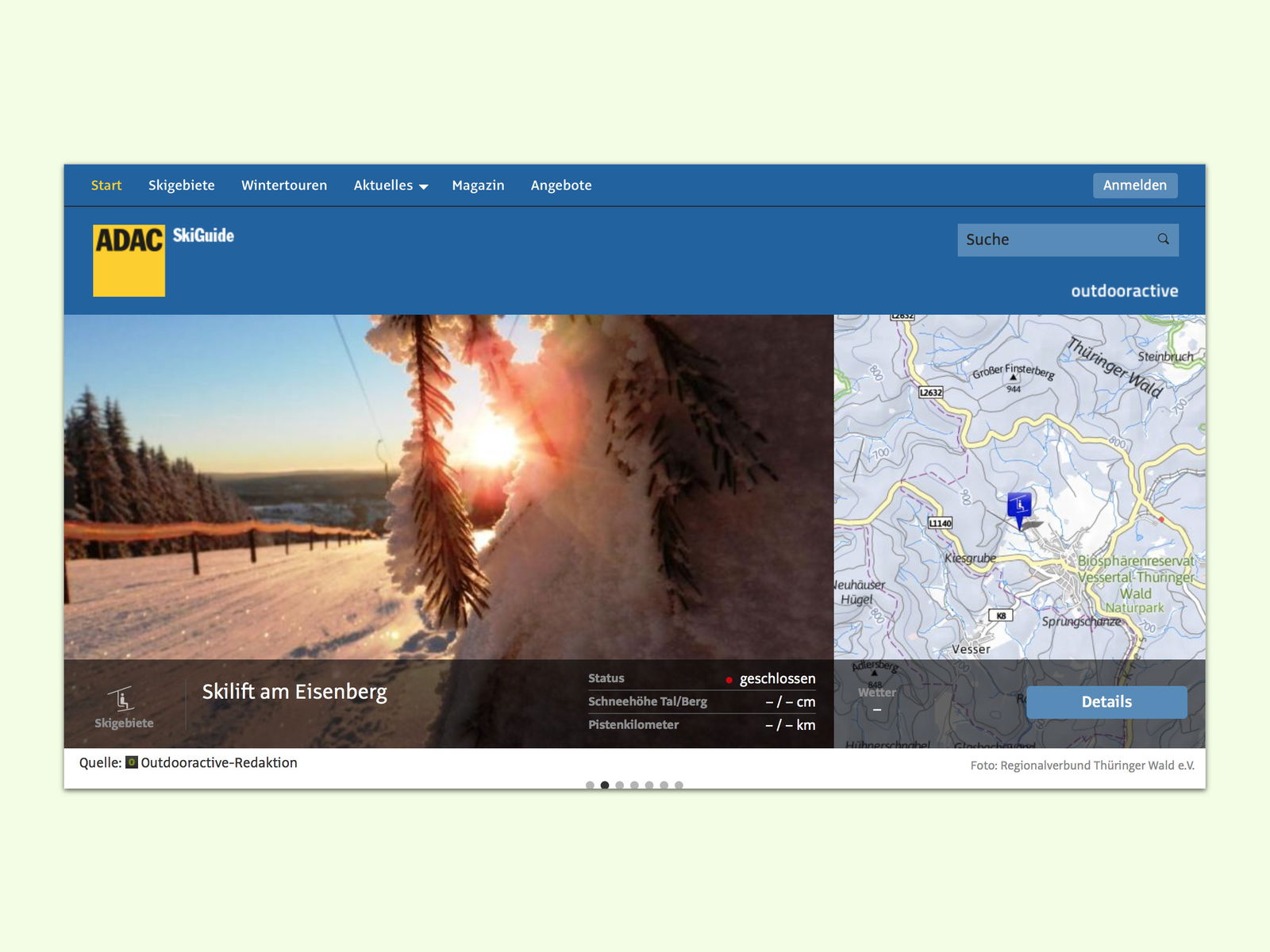Click the Details button
Viewport: 1270px width, 952px height.
coord(1106,702)
